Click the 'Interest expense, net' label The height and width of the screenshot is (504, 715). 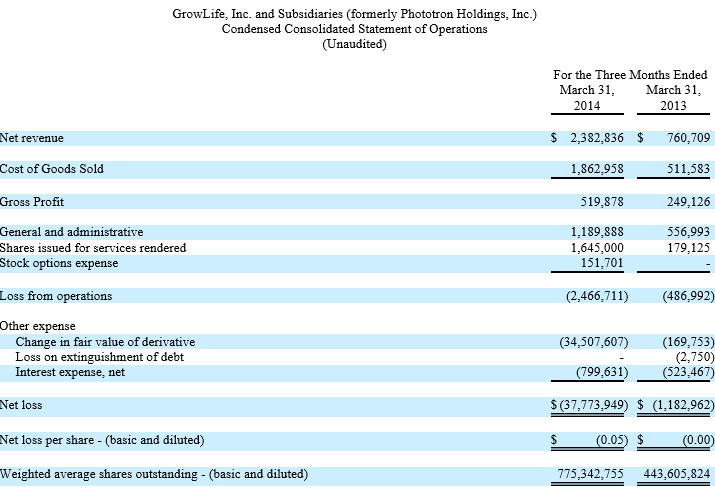[70, 372]
